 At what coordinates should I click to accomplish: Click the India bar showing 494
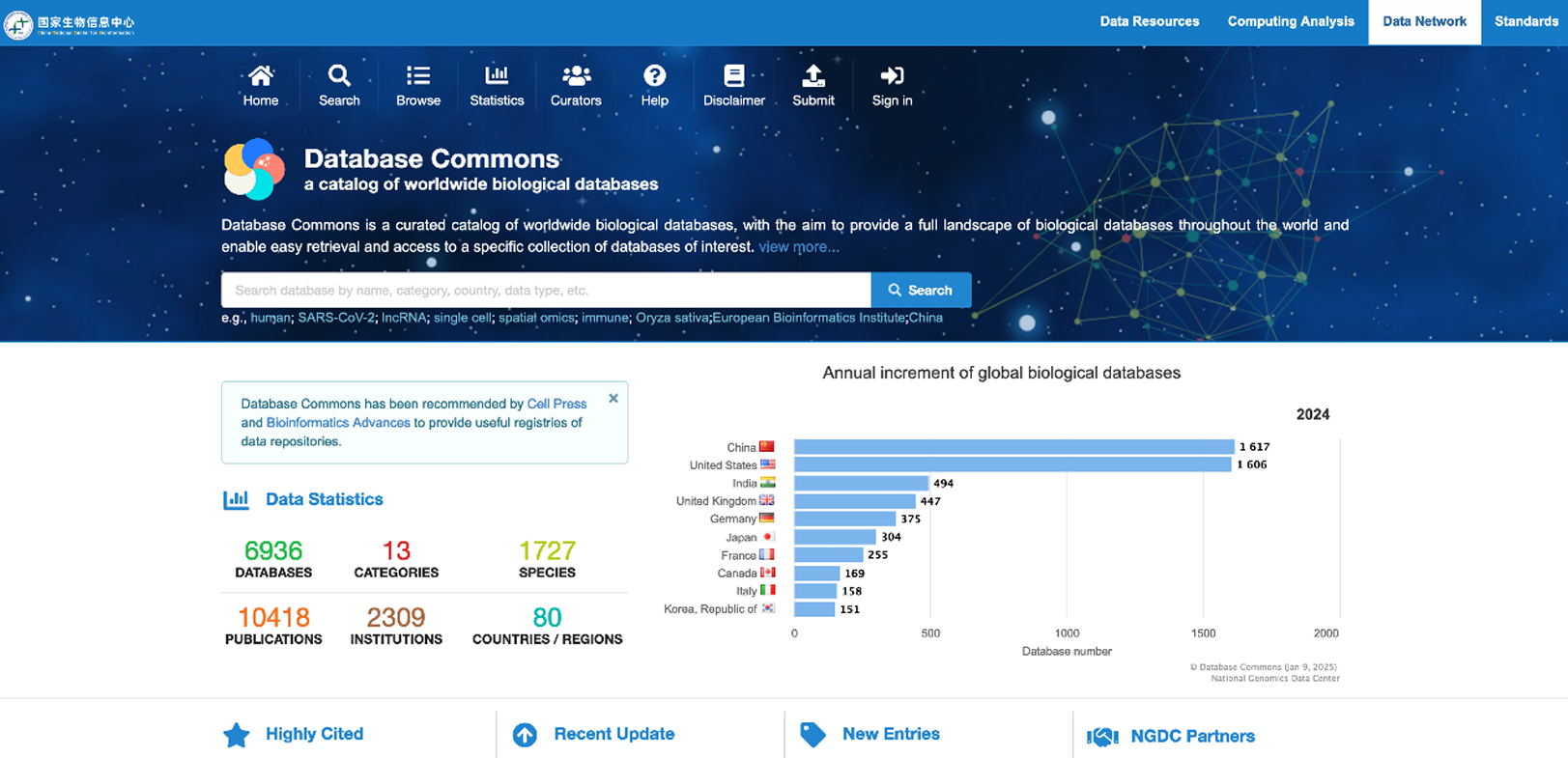coord(862,483)
